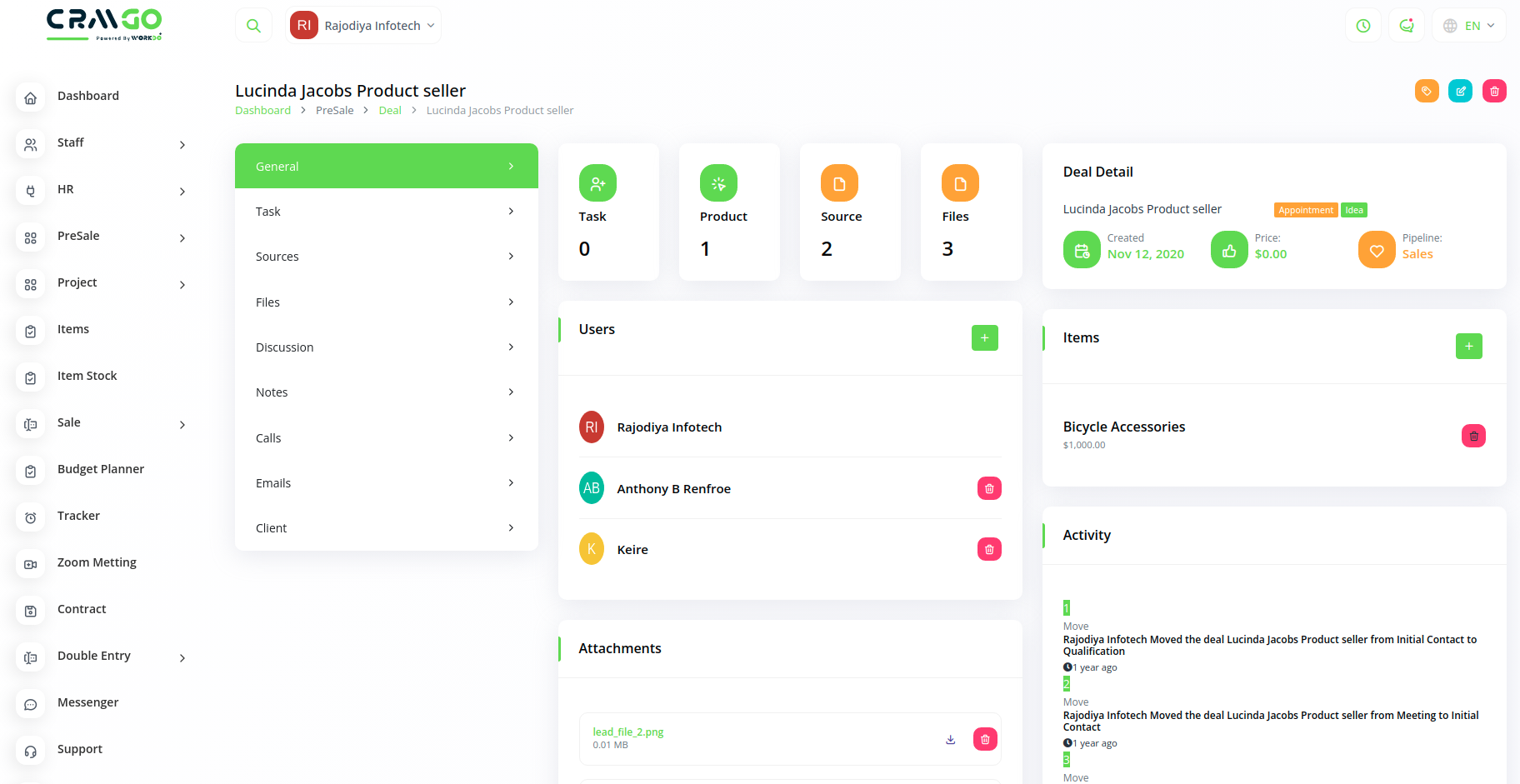Click the PreSale breadcrumb text
This screenshot has height=784, width=1520.
(x=334, y=111)
